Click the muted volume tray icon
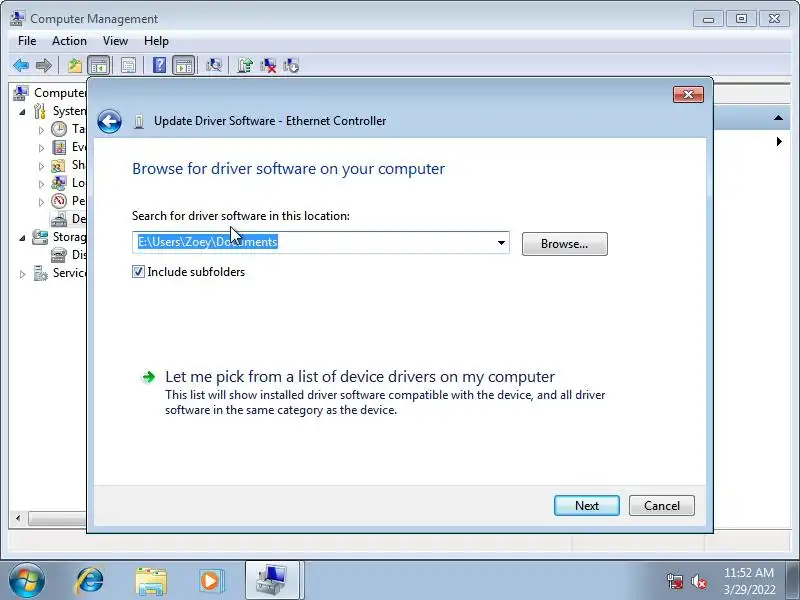 [x=698, y=581]
